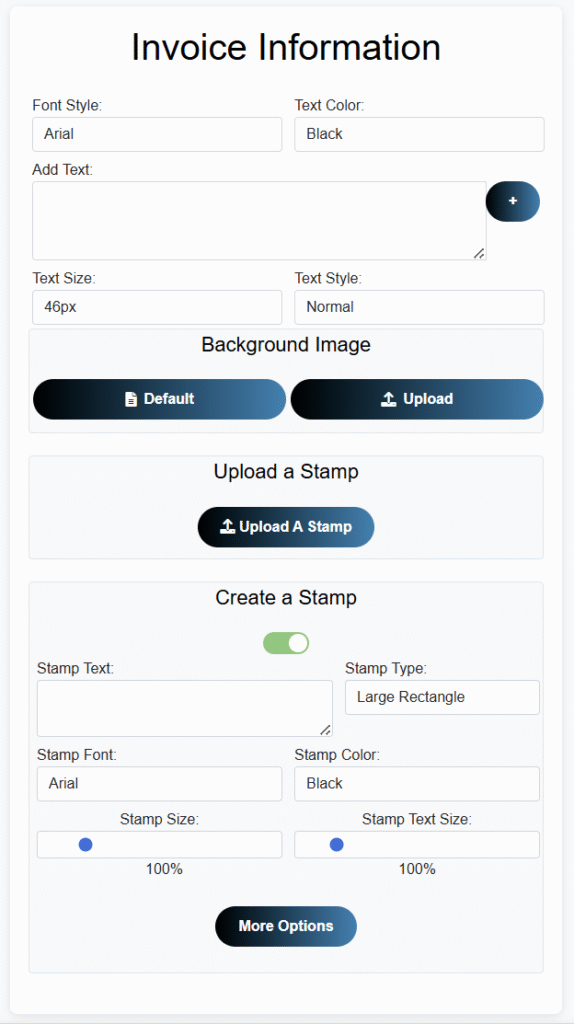Toggle the Create a Stamp switch
Screen dimensions: 574x1024
tap(286, 643)
